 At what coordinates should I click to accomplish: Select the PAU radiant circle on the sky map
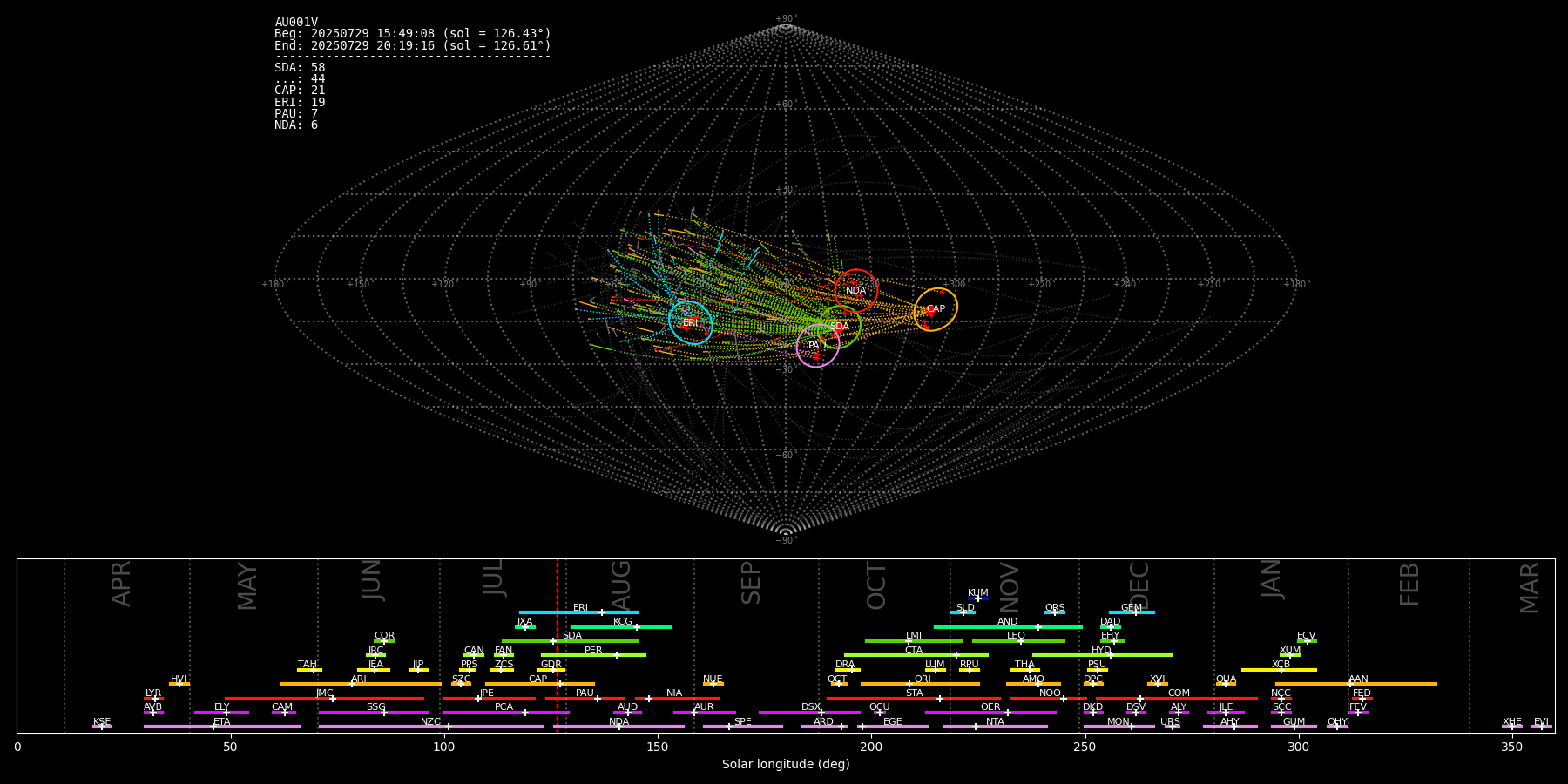[x=817, y=346]
